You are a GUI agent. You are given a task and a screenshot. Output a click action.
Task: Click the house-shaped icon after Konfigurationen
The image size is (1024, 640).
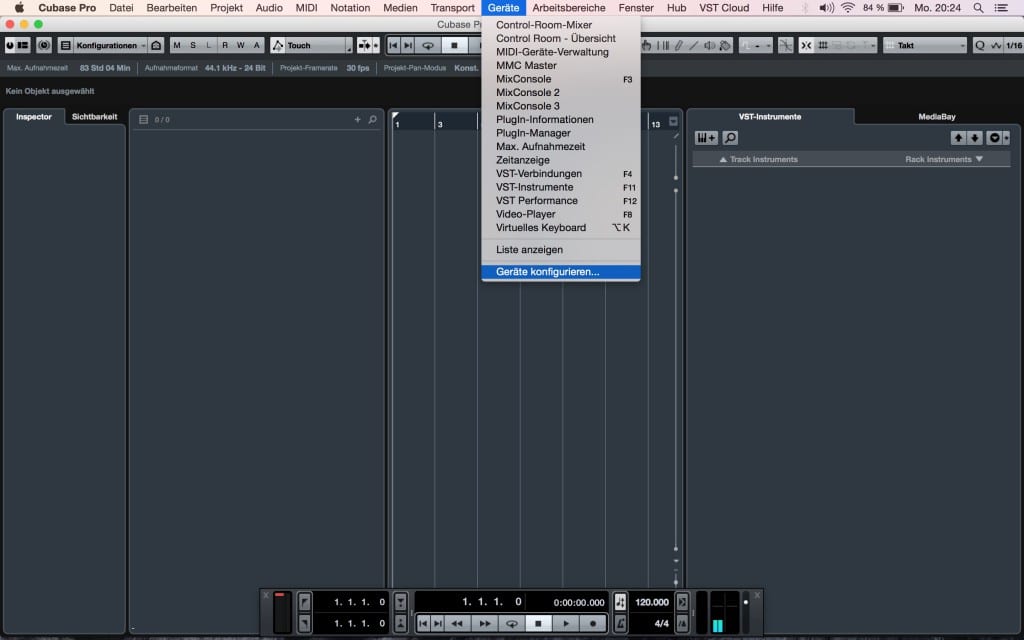156,46
